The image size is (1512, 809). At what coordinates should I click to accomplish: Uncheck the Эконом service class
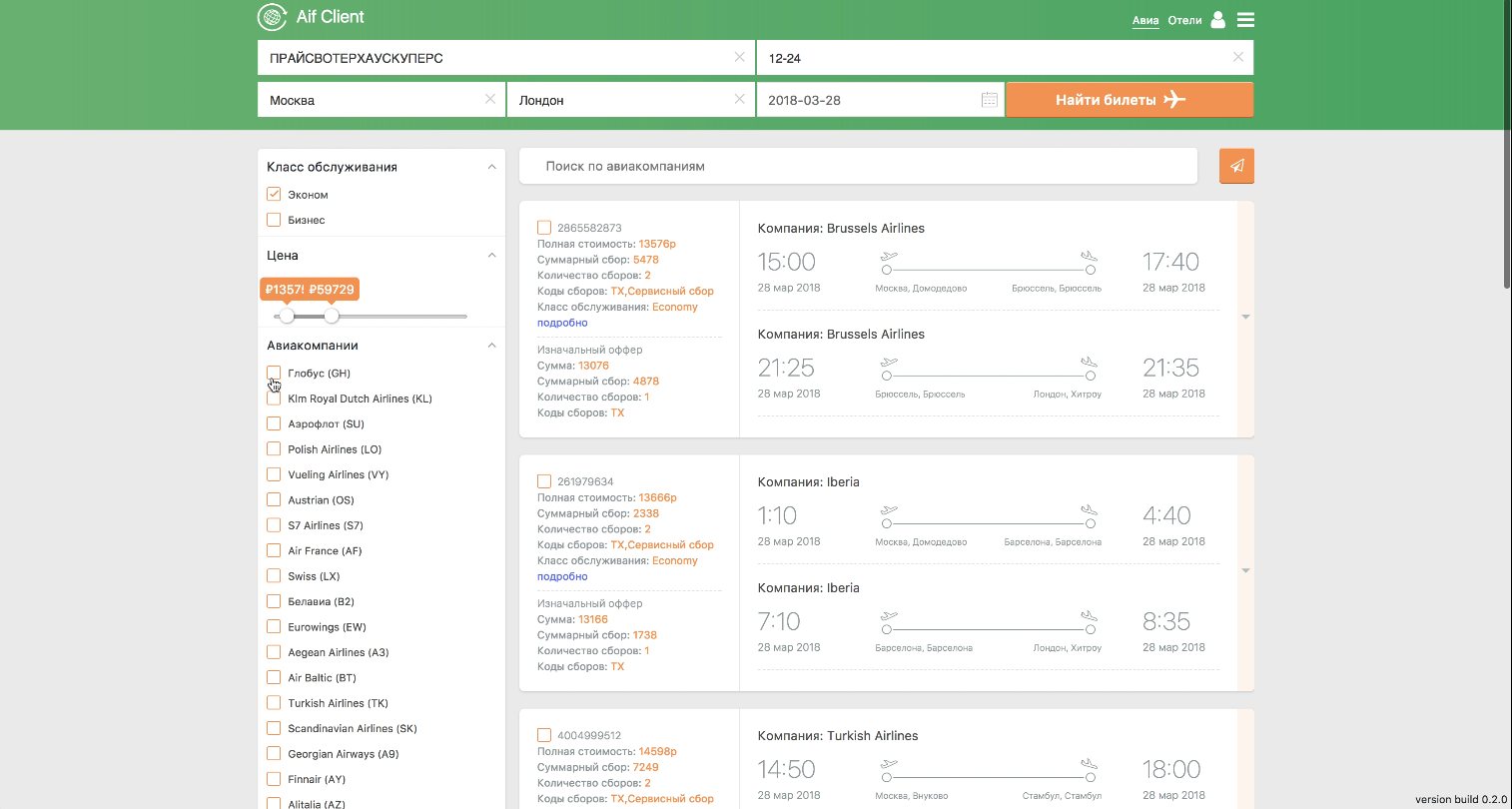coord(274,194)
